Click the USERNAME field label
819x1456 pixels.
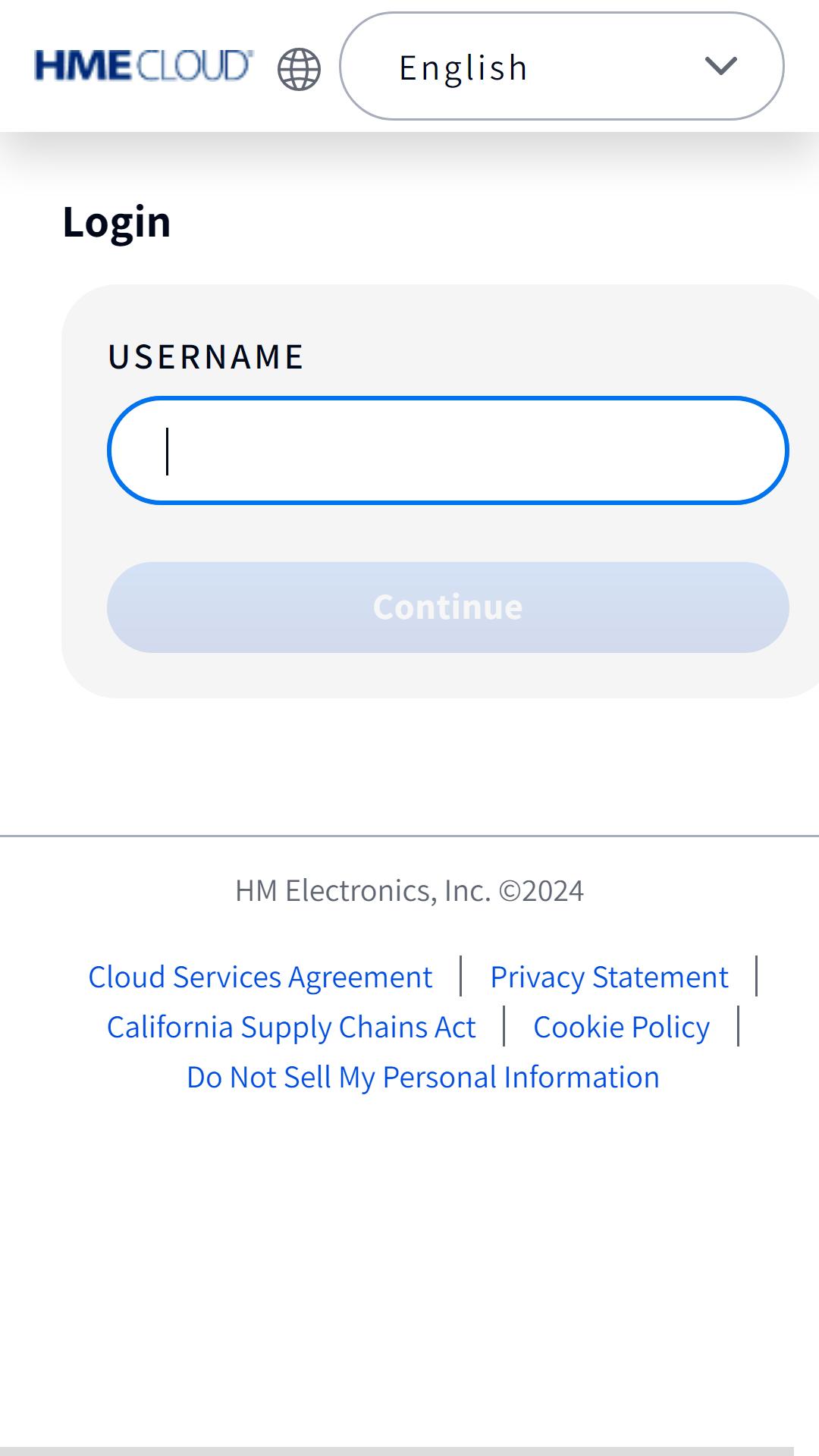[206, 356]
